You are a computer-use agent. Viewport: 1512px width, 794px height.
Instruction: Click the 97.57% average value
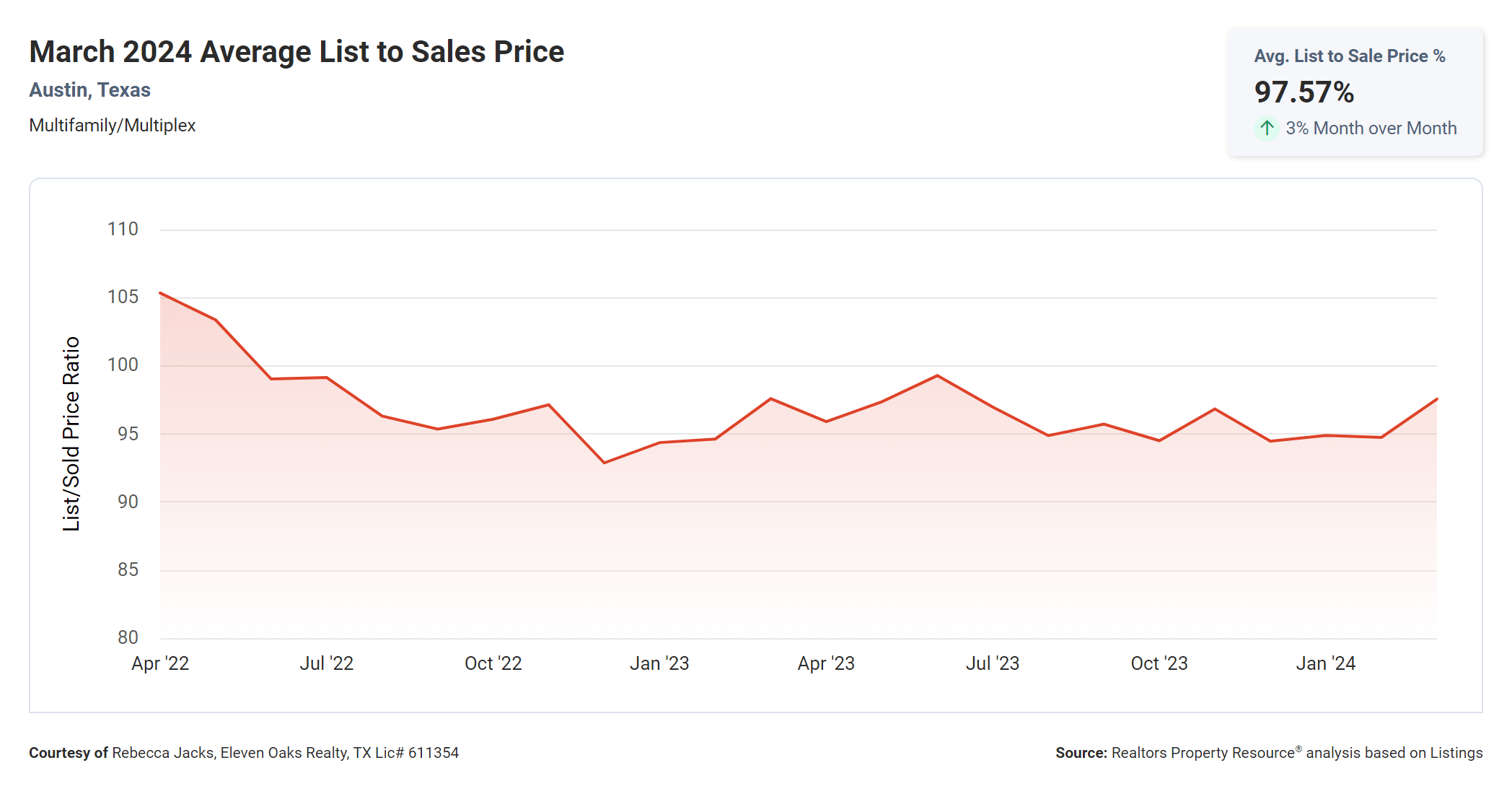pos(1304,92)
